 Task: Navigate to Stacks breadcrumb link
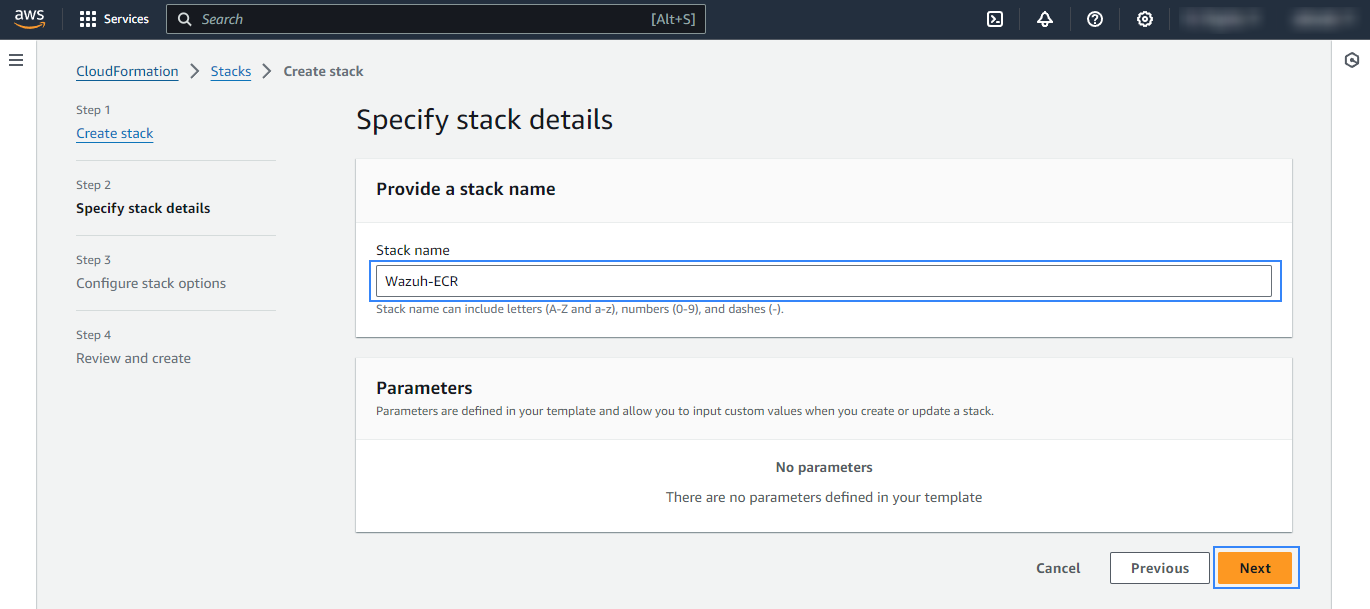pyautogui.click(x=230, y=71)
